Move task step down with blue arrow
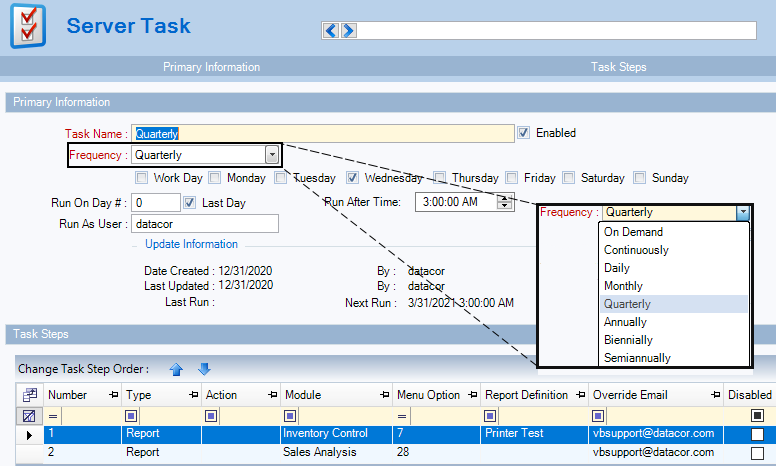 point(204,369)
